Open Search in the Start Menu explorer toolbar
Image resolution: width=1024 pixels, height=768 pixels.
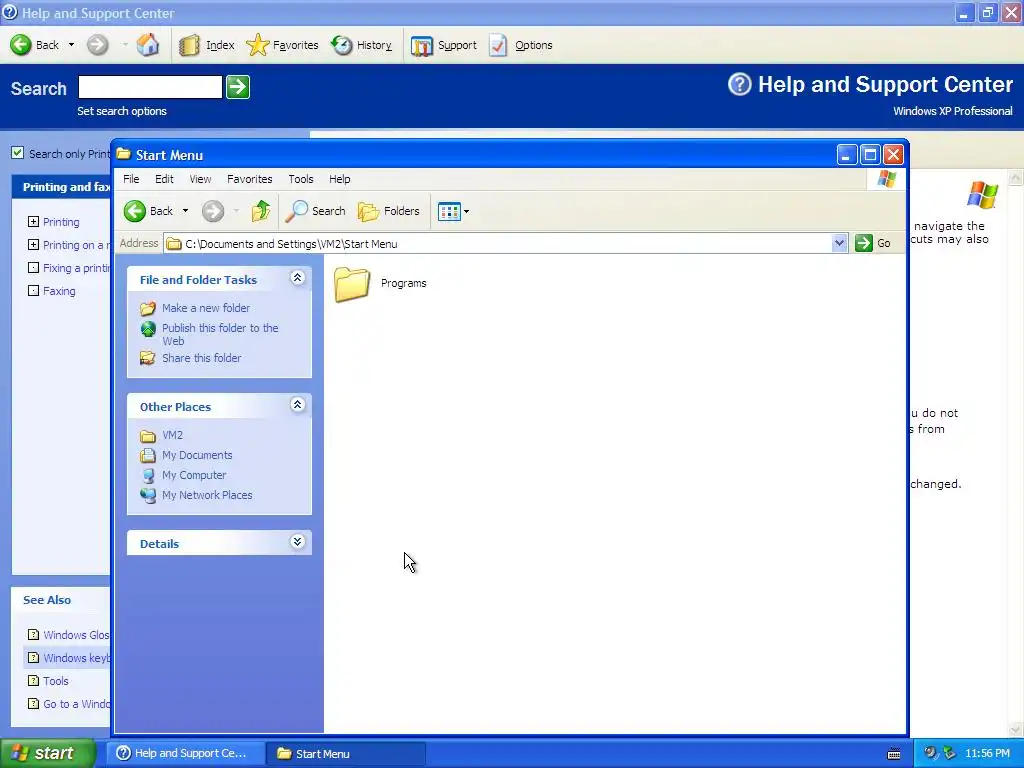pyautogui.click(x=315, y=211)
